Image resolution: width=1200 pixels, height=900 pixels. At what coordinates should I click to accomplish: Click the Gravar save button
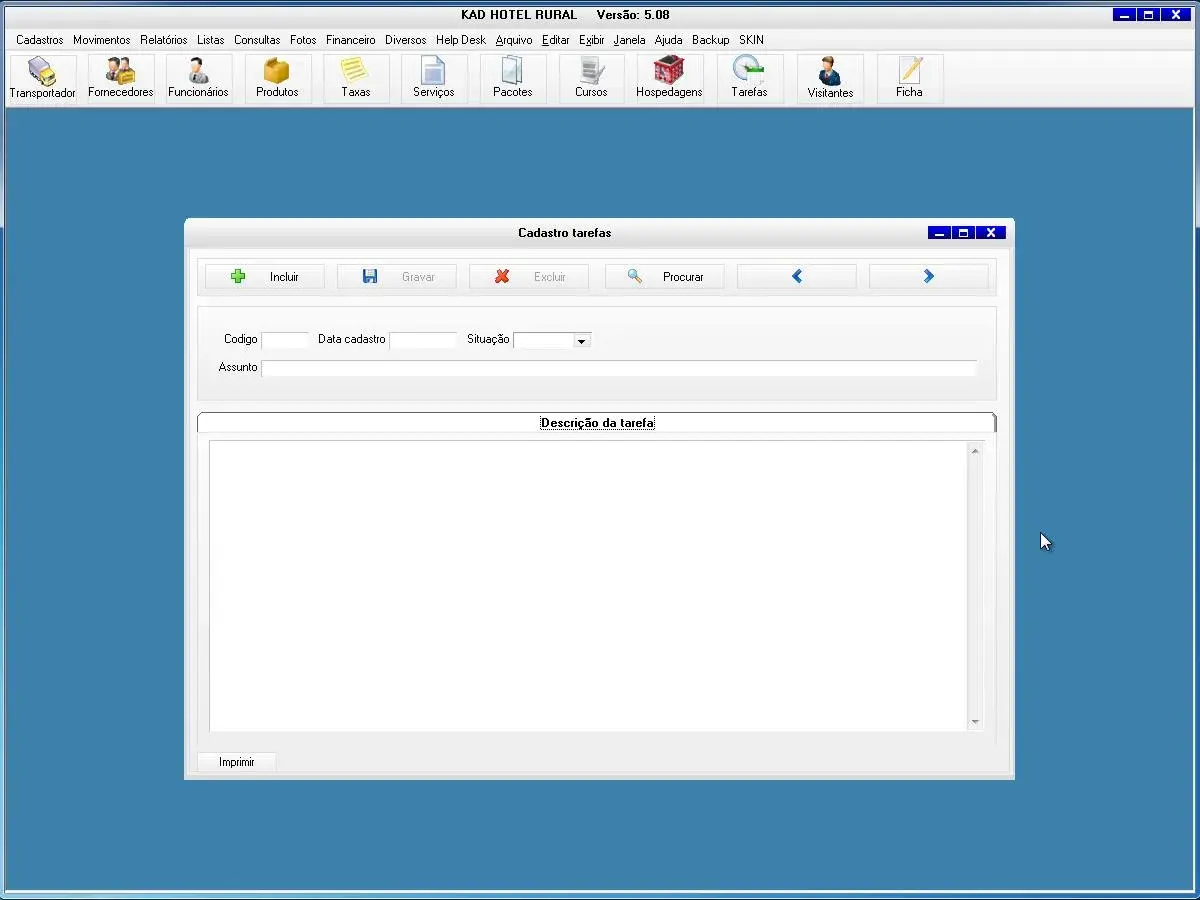(x=397, y=277)
